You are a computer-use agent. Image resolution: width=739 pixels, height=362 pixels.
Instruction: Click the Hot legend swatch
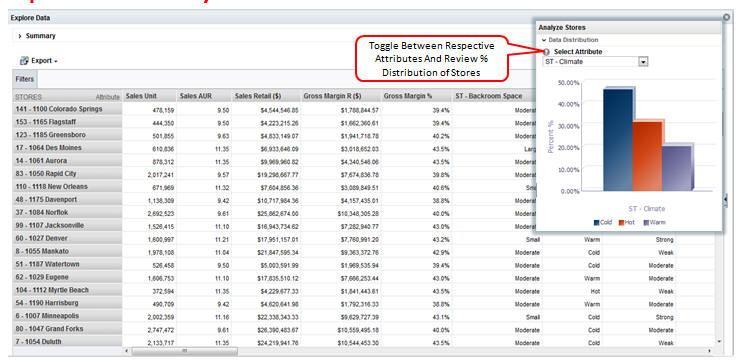(x=621, y=222)
